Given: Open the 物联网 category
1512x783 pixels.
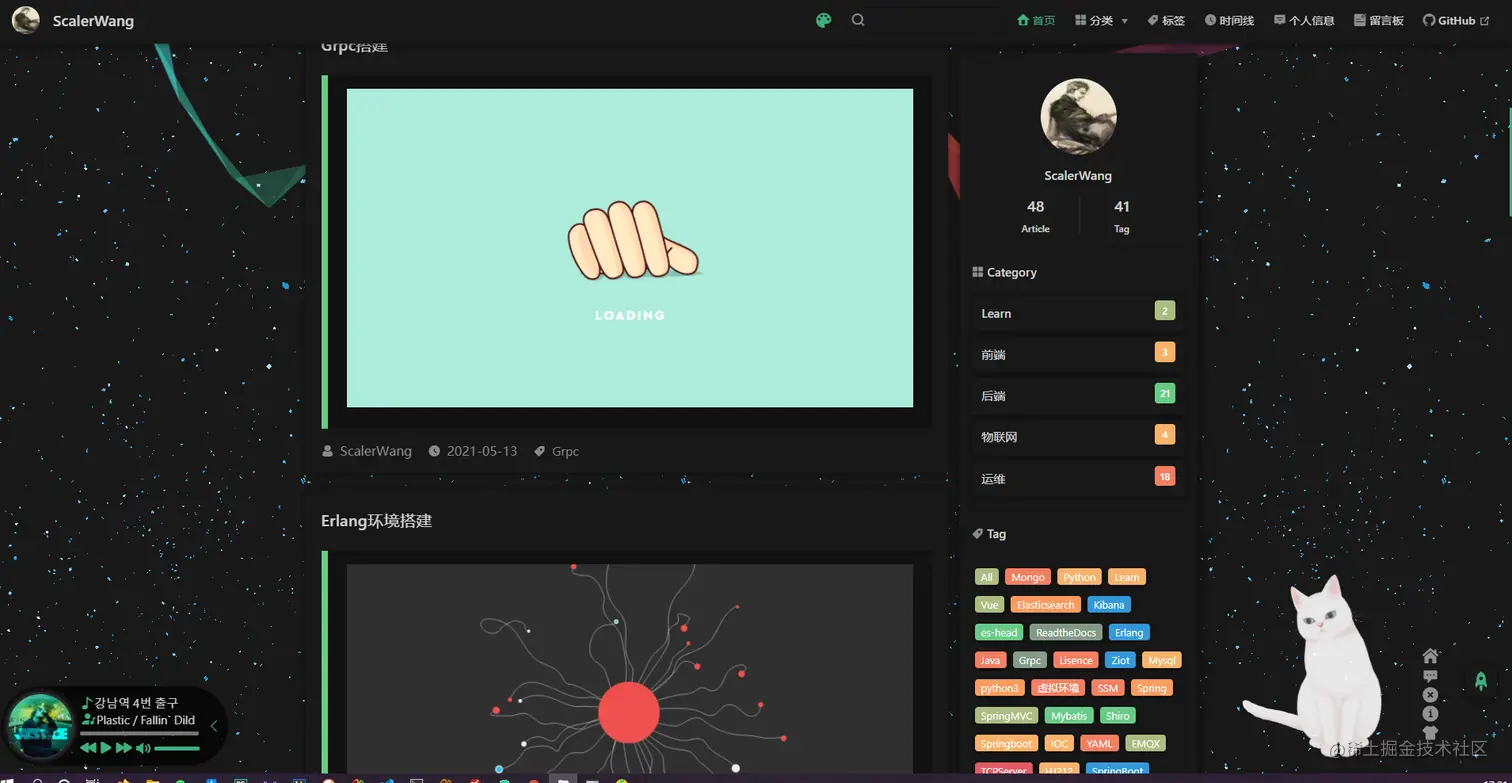Looking at the screenshot, I should 1078,437.
